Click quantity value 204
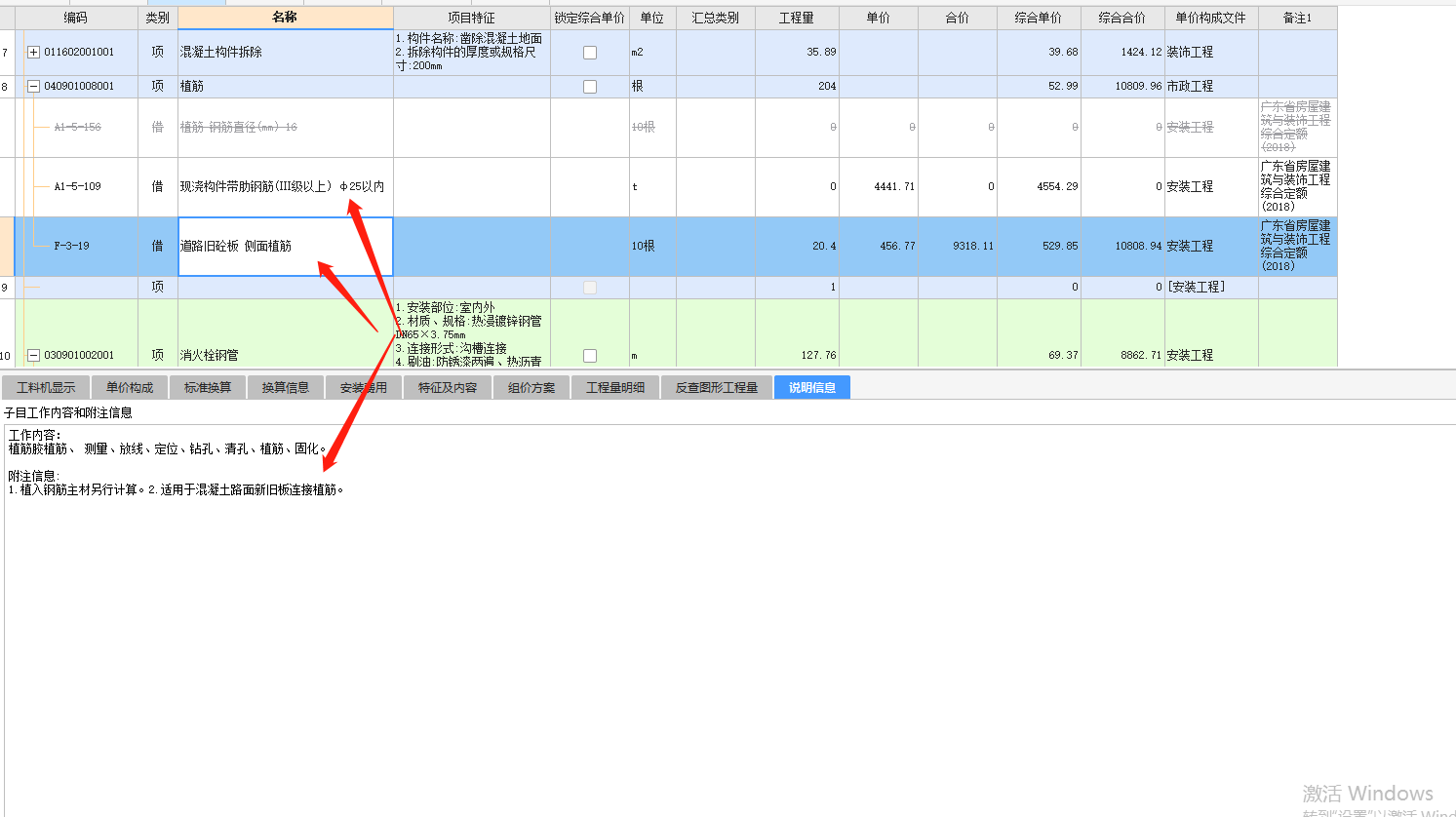This screenshot has width=1456, height=817. point(827,87)
